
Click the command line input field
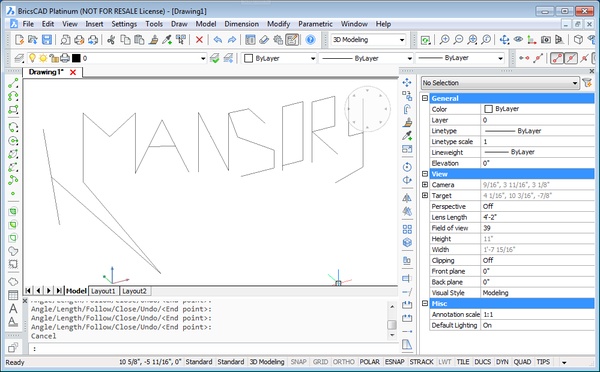click(x=213, y=348)
